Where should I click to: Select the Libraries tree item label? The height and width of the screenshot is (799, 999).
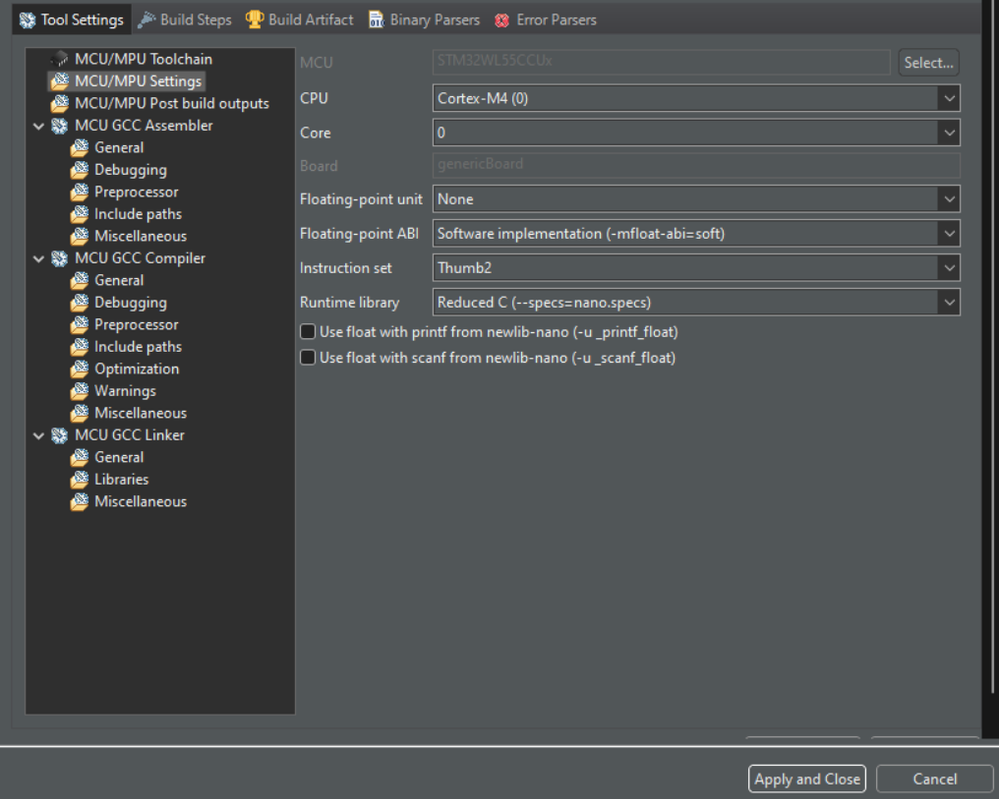(x=122, y=479)
